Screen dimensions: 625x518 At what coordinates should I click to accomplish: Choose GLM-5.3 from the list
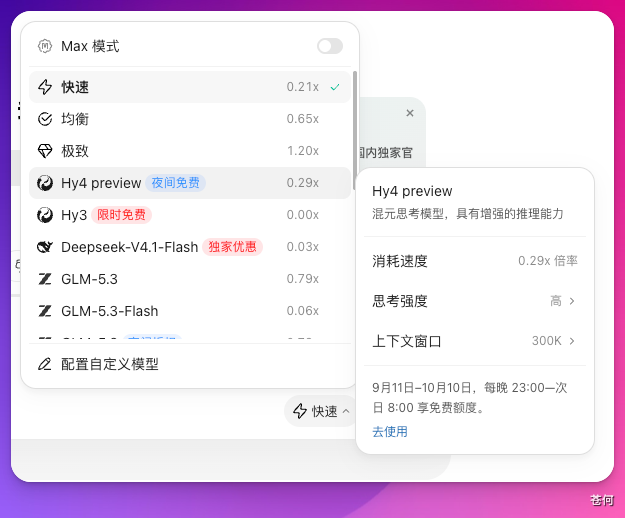190,279
